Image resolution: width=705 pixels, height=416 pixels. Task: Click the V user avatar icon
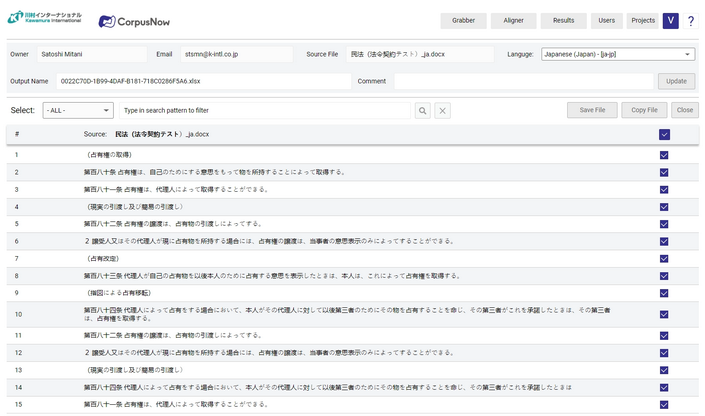coord(670,21)
